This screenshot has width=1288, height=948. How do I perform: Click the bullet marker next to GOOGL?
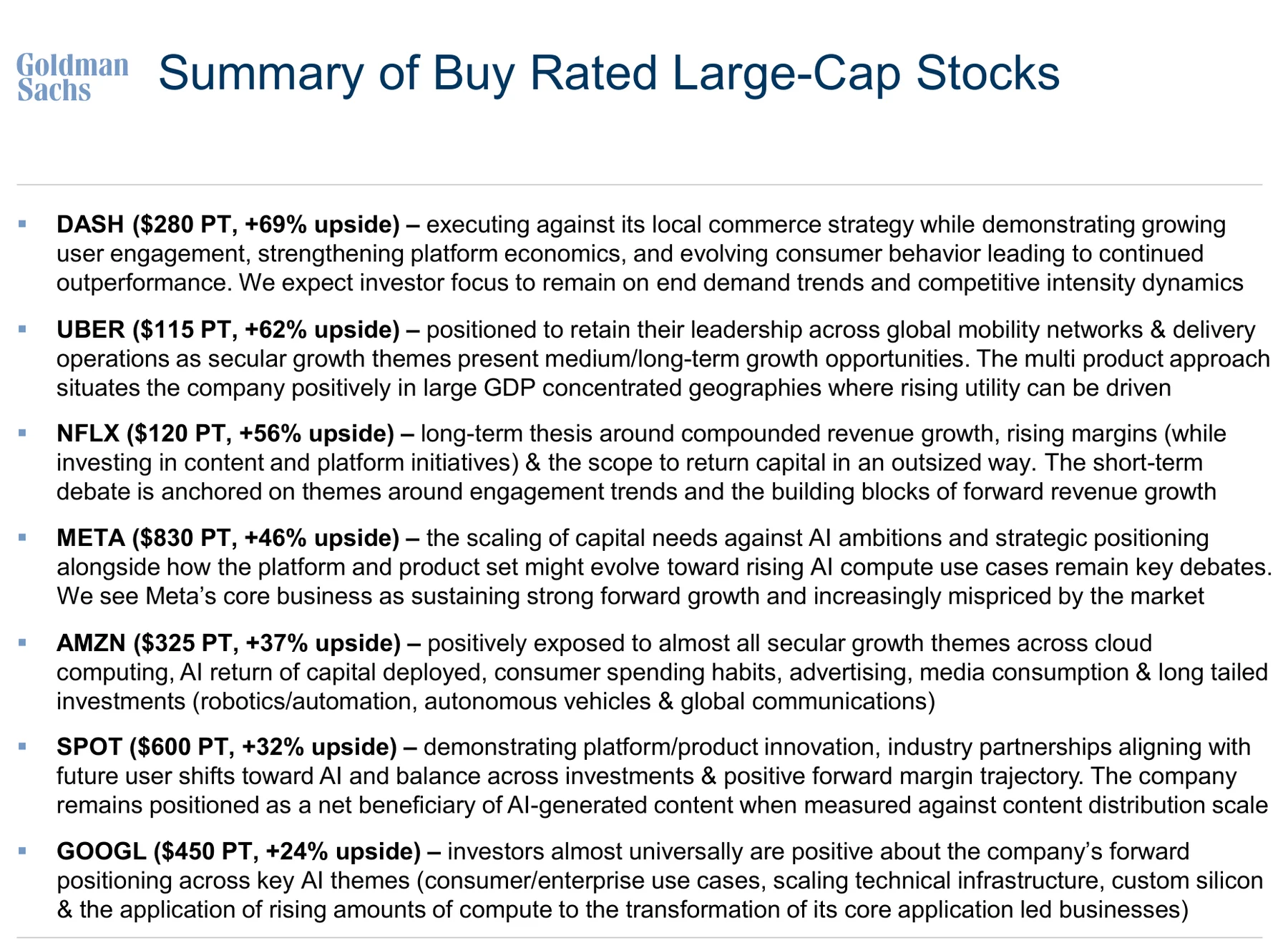[x=21, y=851]
